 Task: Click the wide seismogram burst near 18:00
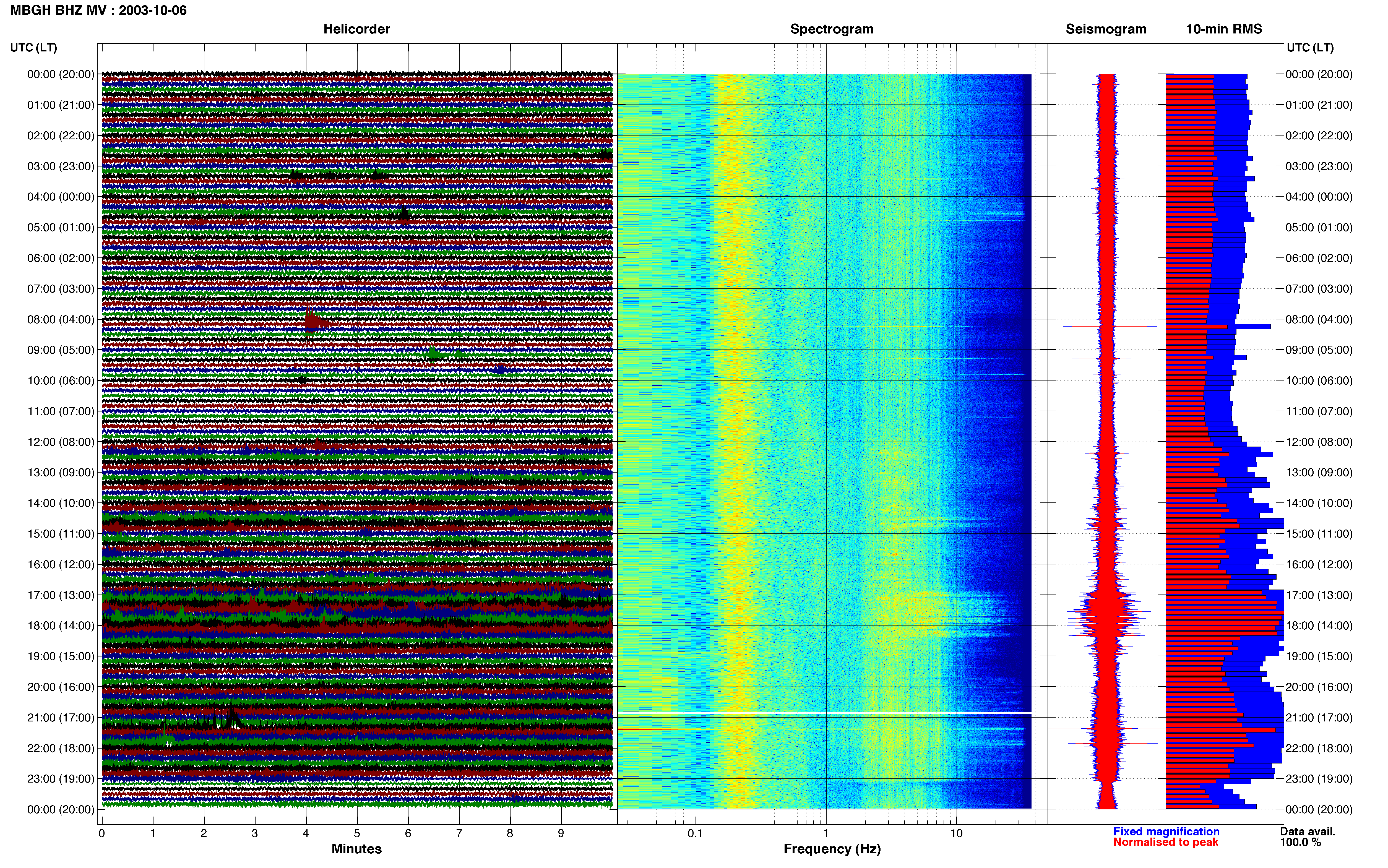(x=1107, y=614)
